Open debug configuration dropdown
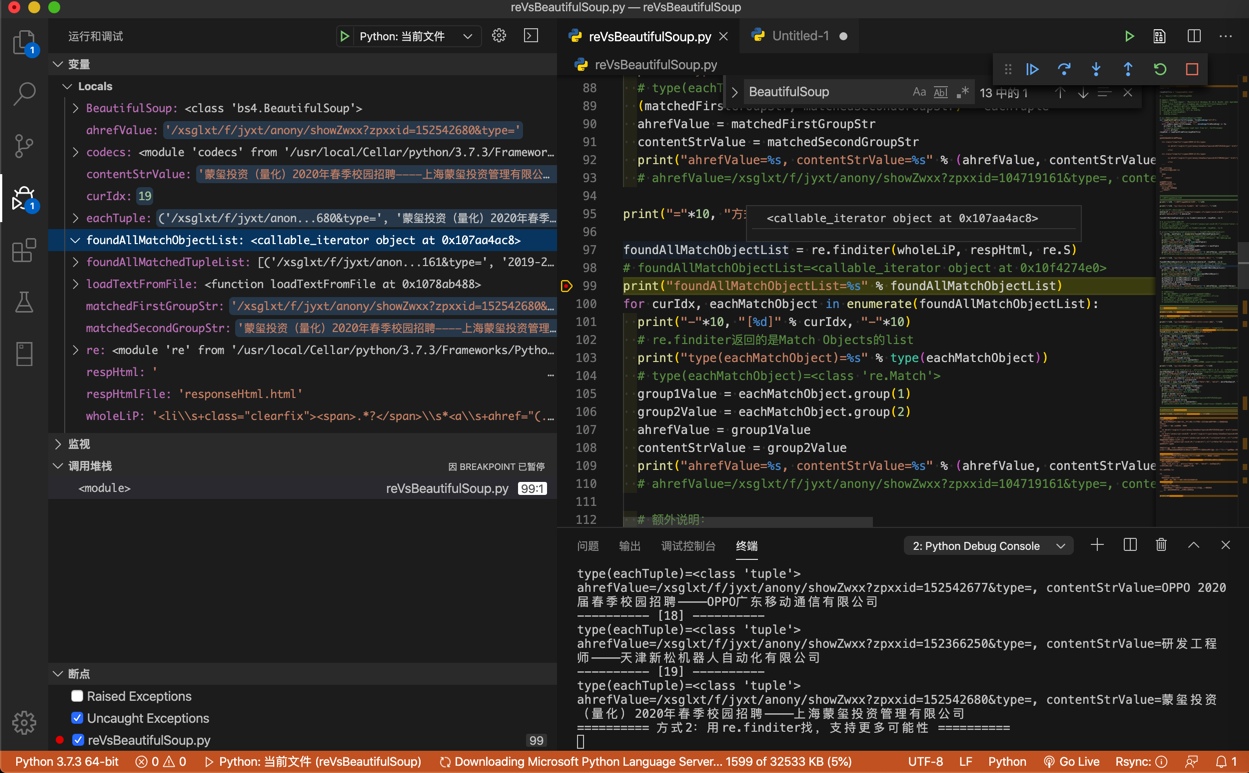 click(x=417, y=36)
